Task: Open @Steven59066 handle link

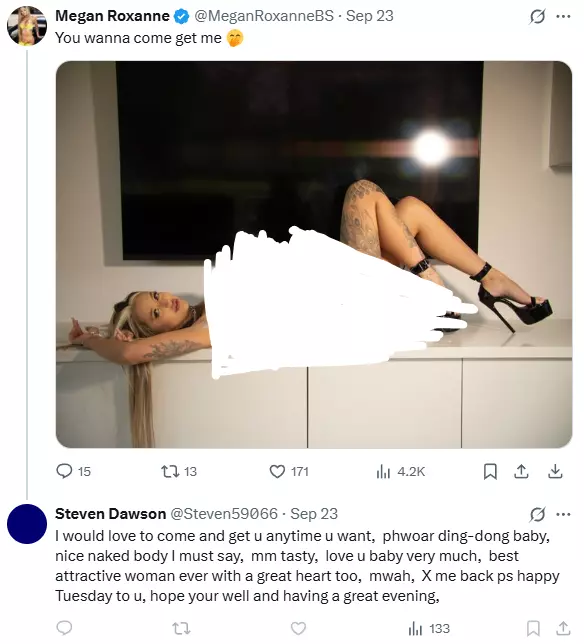Action: click(x=224, y=514)
